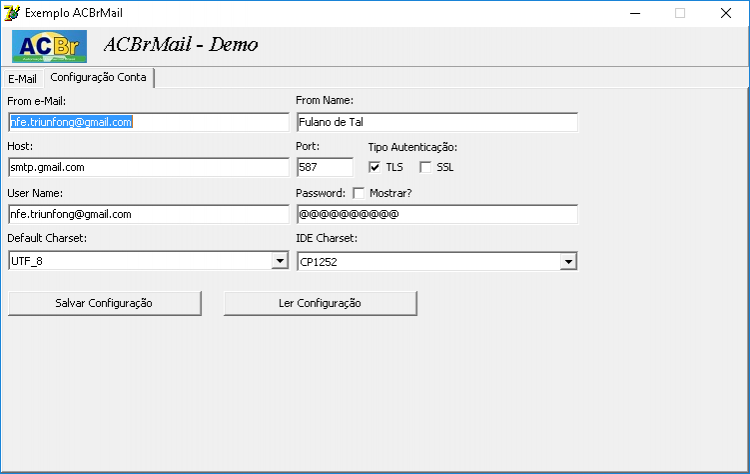
Task: Click the 'ACBrMail - Demo' heading text
Action: pyautogui.click(x=181, y=44)
